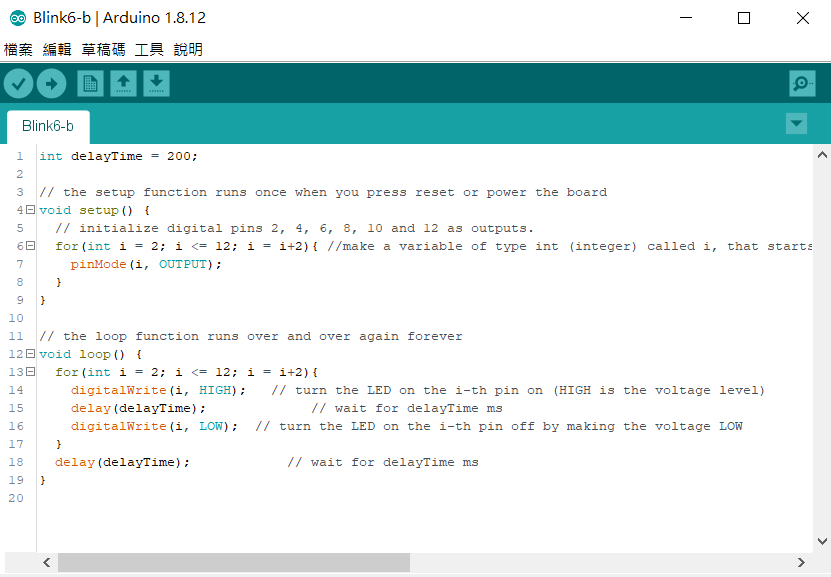Viewport: 831px width, 577px height.
Task: Click the Upload arrow button
Action: click(x=51, y=84)
